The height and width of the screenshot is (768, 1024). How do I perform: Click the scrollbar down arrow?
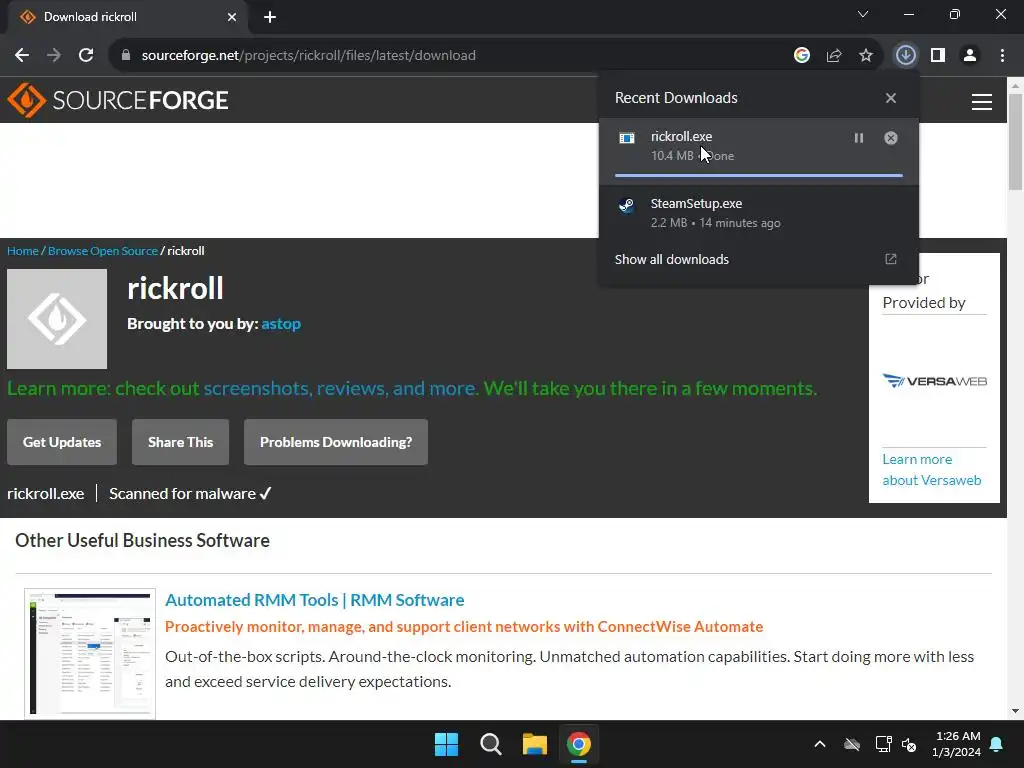point(1016,711)
